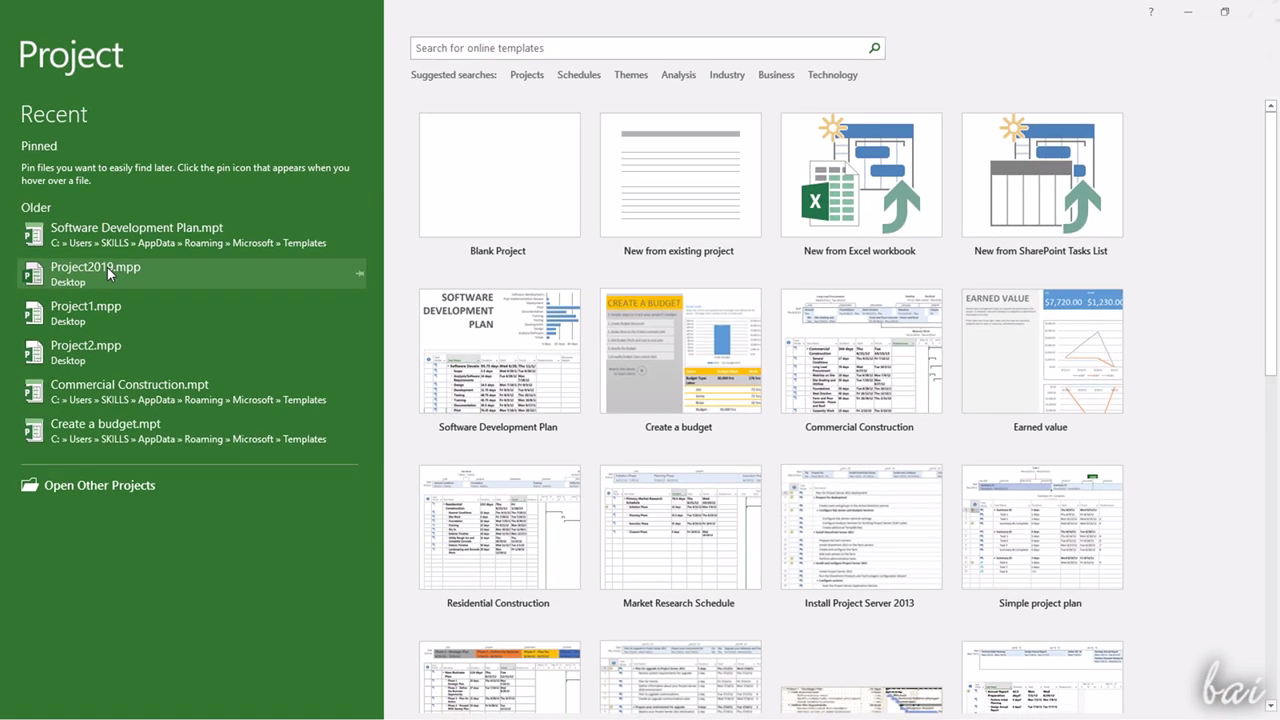This screenshot has width=1280, height=720.
Task: Open Other Projects link
Action: pyautogui.click(x=99, y=486)
